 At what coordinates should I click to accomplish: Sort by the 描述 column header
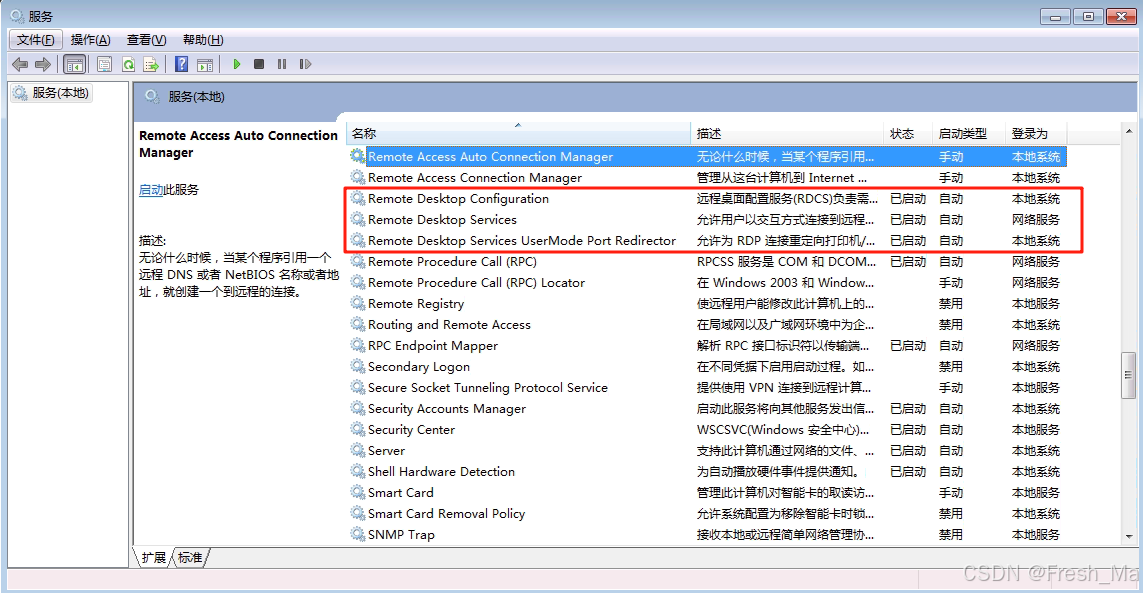(787, 133)
